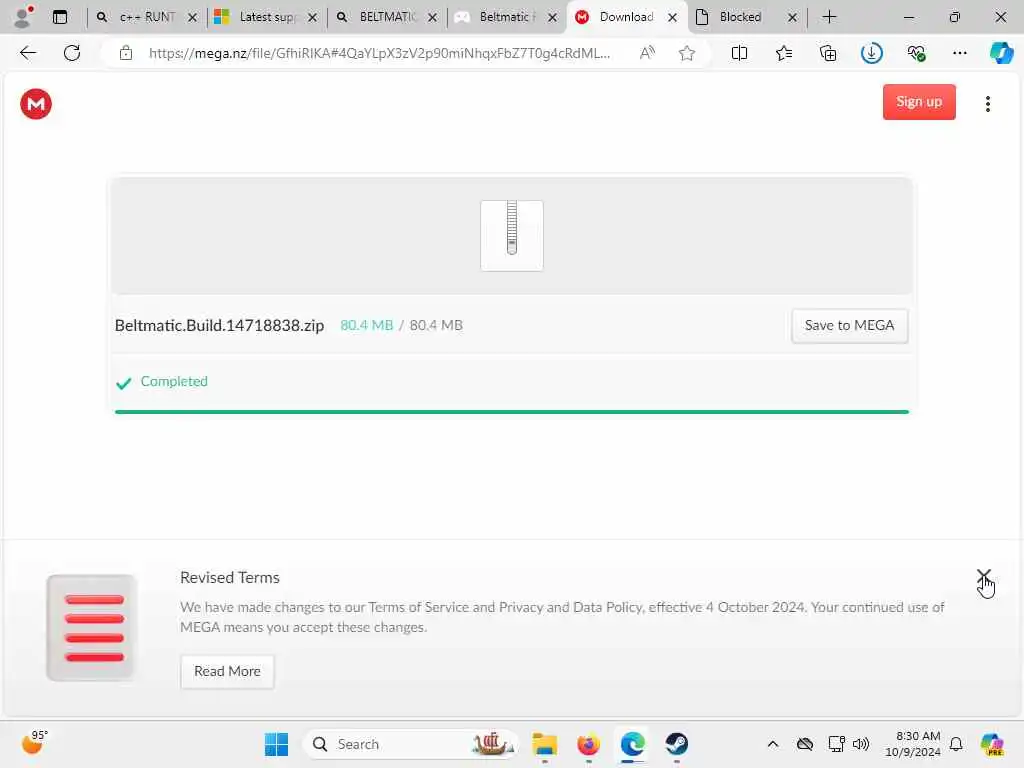The height and width of the screenshot is (768, 1024).
Task: Click the Edge taskbar icon
Action: click(x=632, y=744)
